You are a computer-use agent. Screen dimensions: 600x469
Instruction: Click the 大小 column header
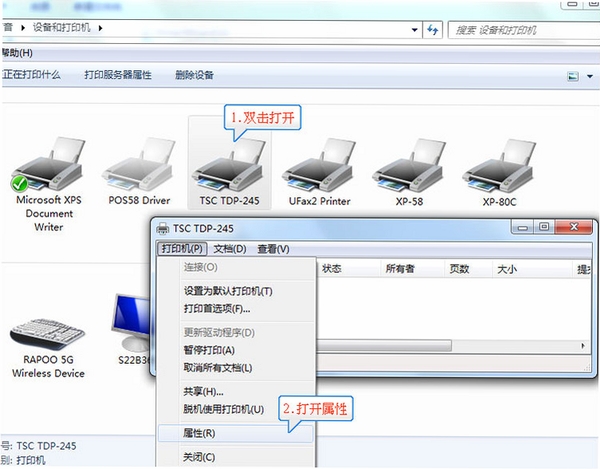(x=532, y=269)
